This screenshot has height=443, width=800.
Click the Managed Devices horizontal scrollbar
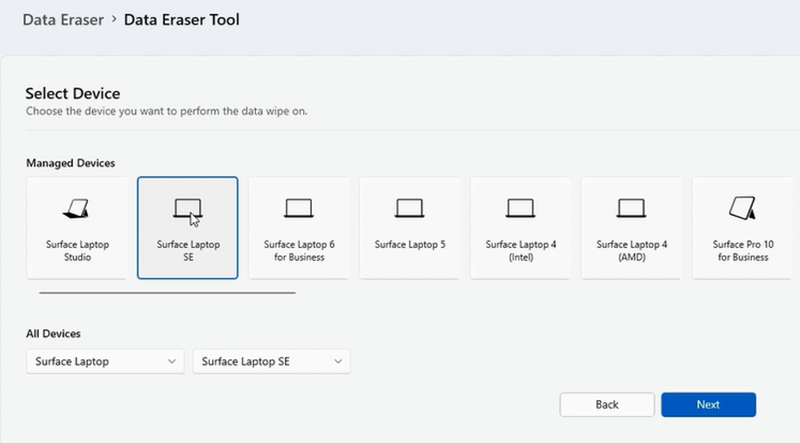click(167, 293)
